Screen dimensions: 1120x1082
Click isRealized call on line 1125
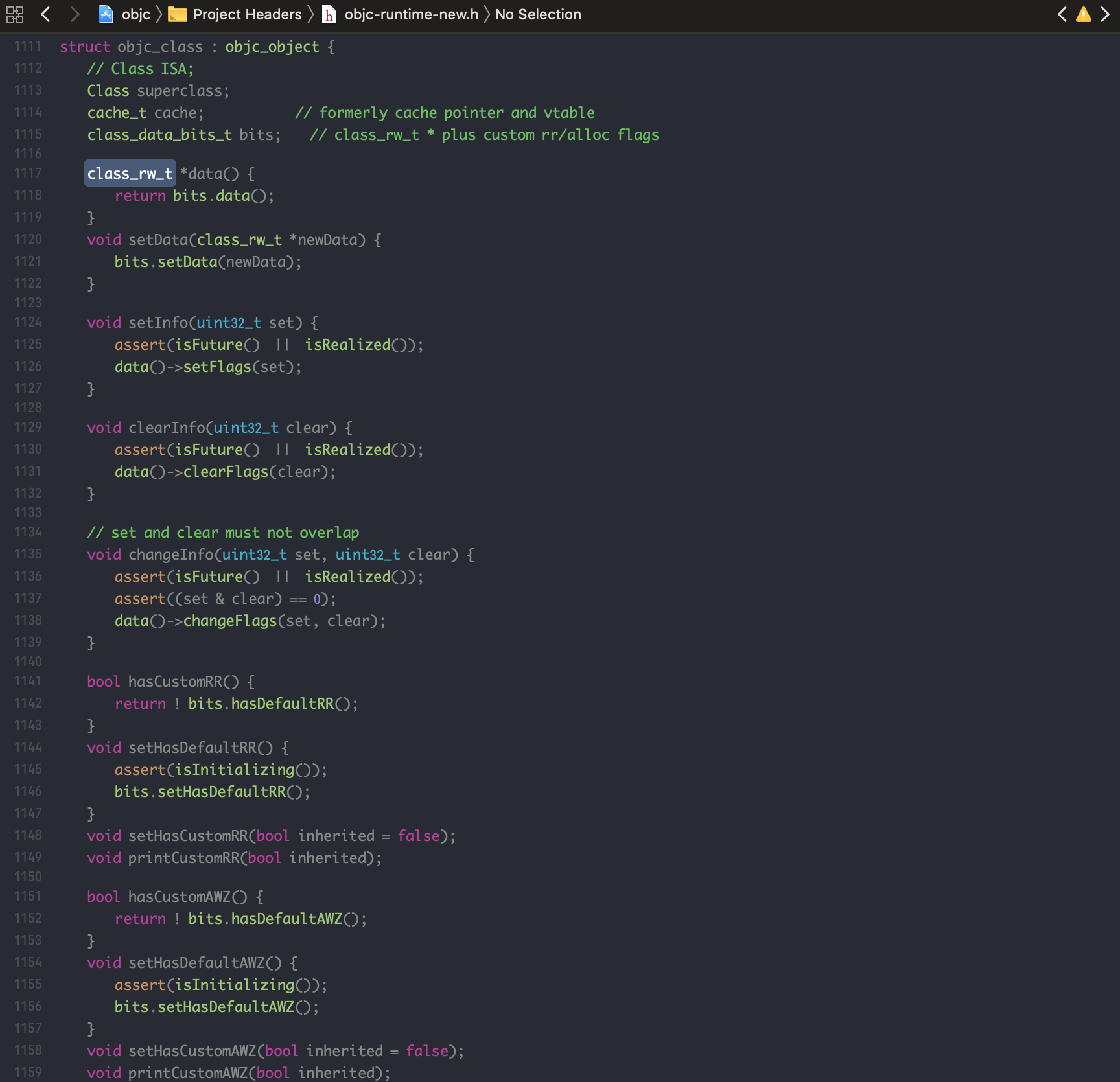(348, 345)
